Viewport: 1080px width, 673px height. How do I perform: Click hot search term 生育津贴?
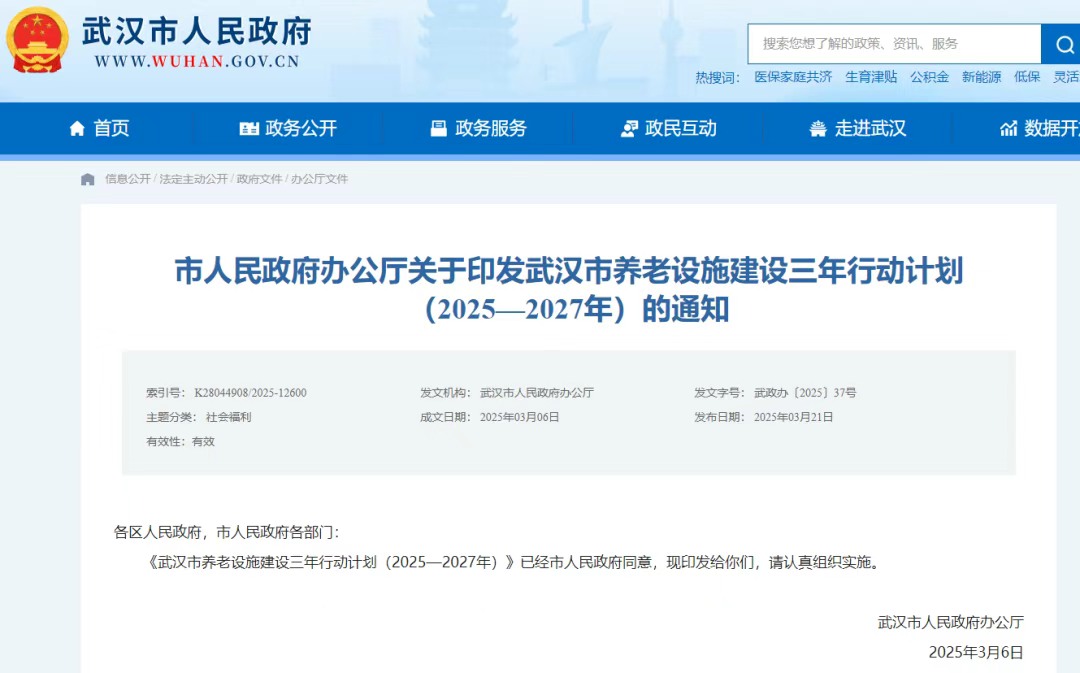[871, 77]
